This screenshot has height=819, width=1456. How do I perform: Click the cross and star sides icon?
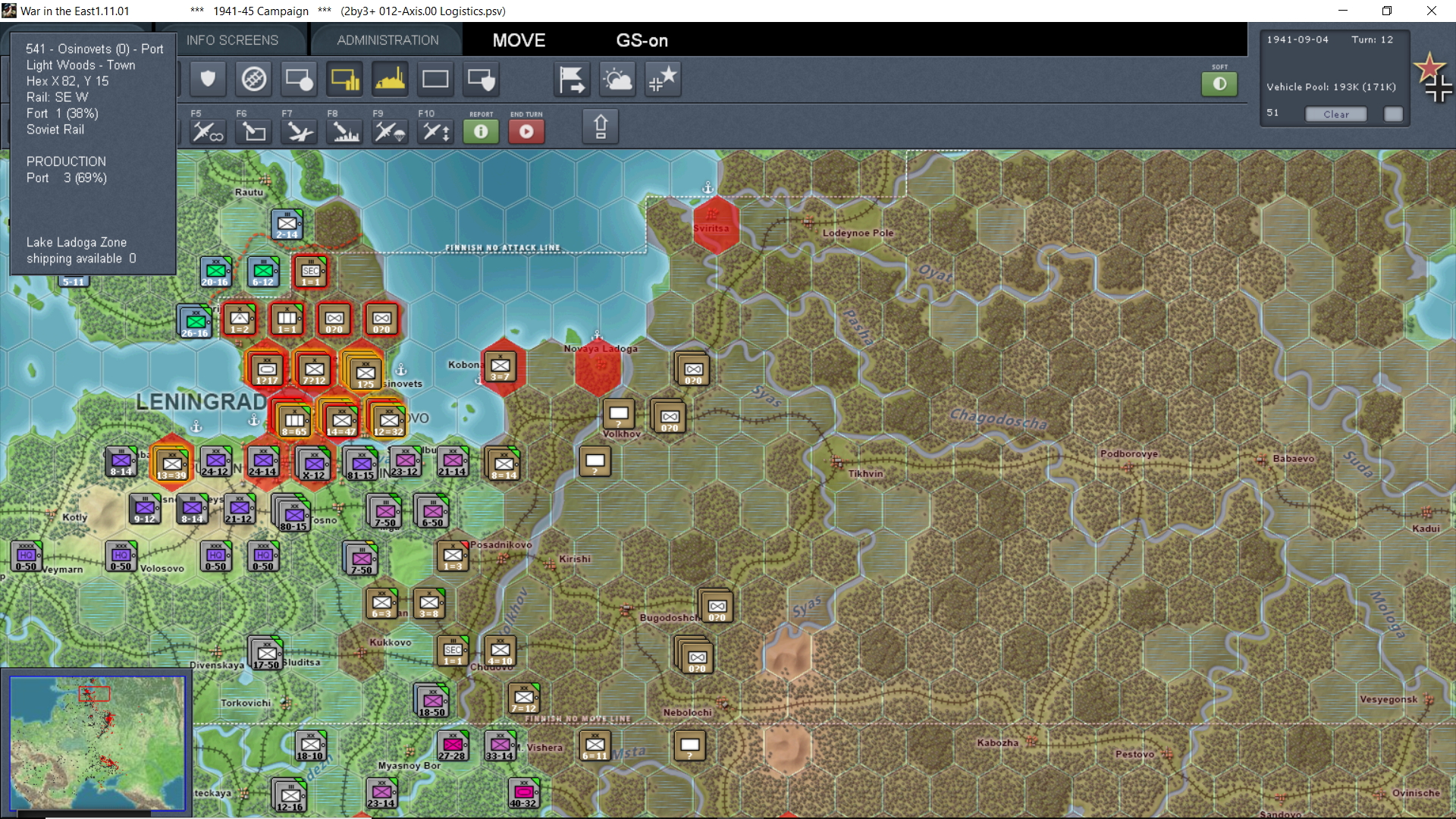point(663,80)
